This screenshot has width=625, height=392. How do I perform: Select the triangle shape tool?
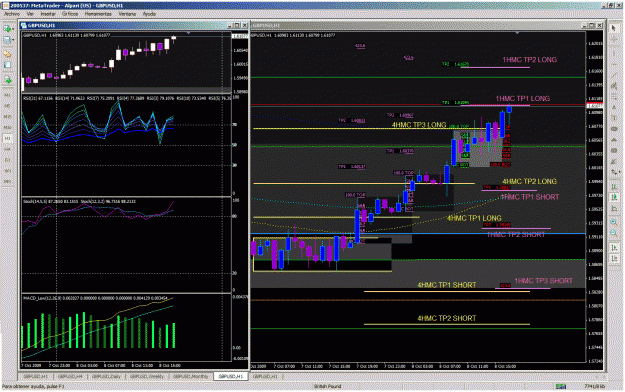tap(614, 140)
